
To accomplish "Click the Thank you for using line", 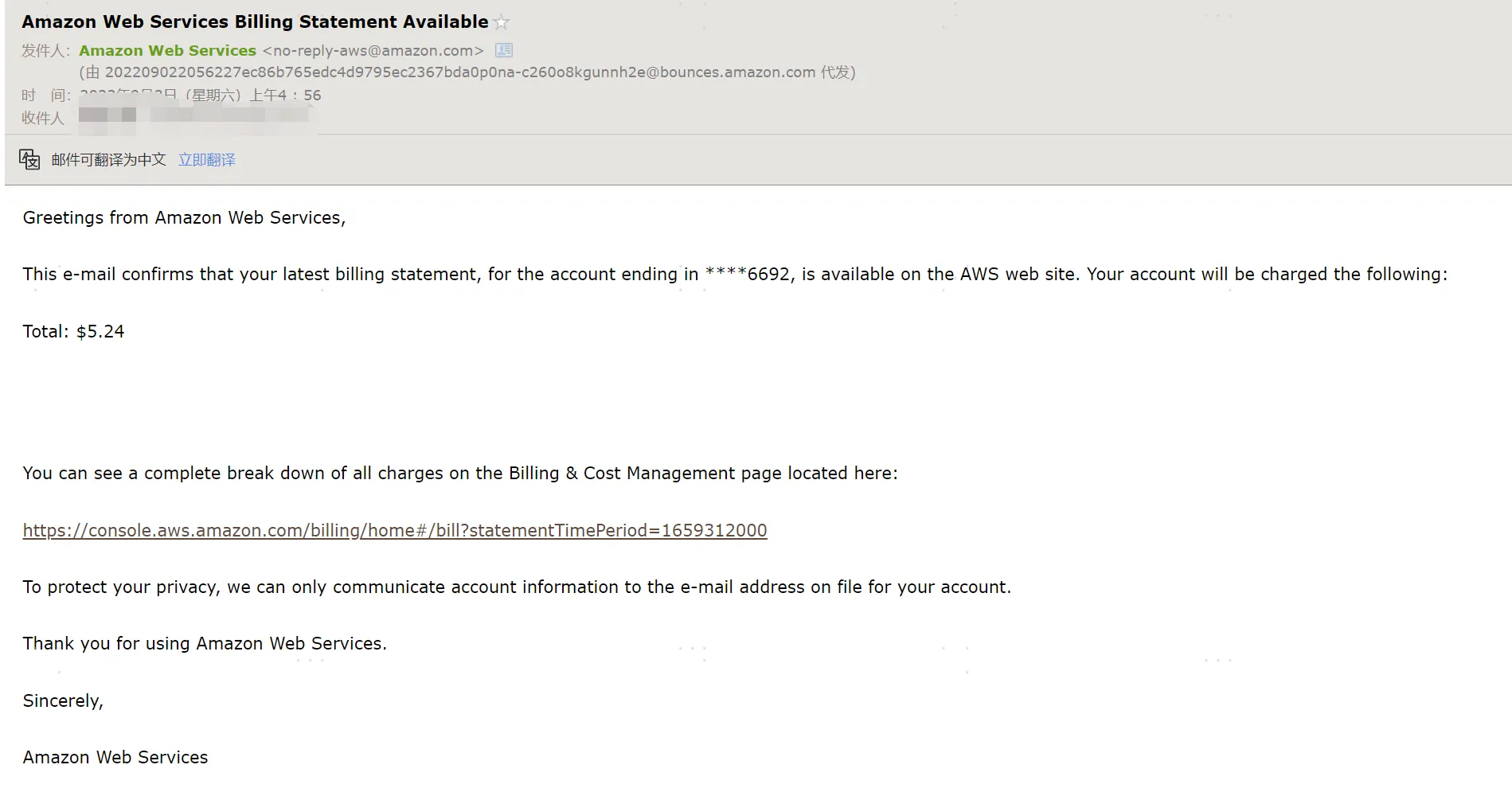I will pos(205,643).
